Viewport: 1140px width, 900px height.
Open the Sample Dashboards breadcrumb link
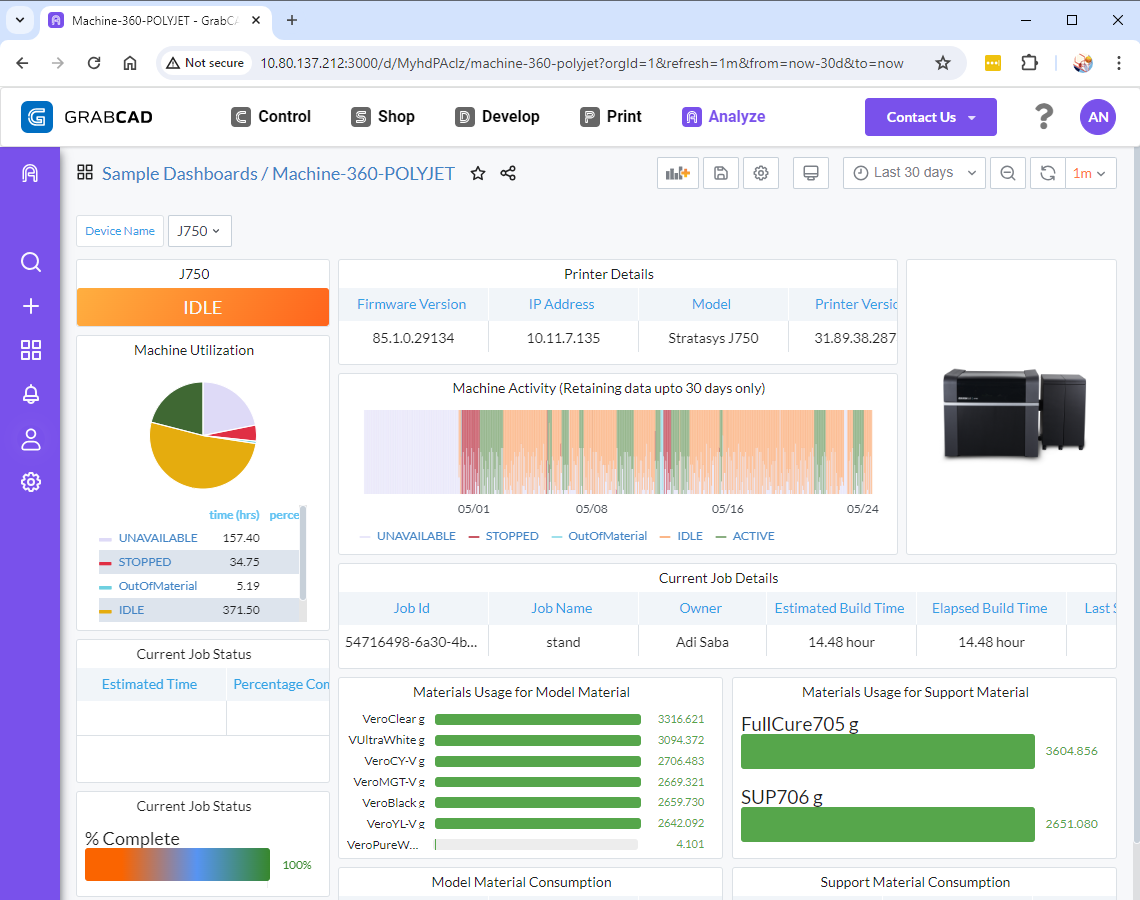180,174
